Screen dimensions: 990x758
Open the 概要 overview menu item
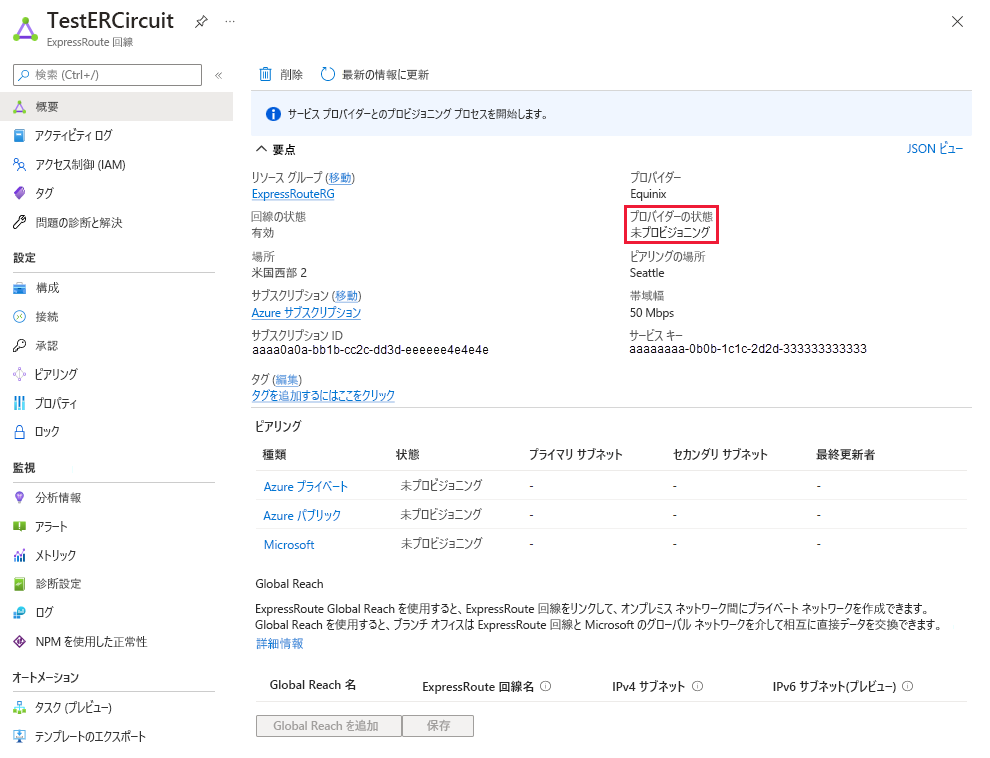pos(117,107)
